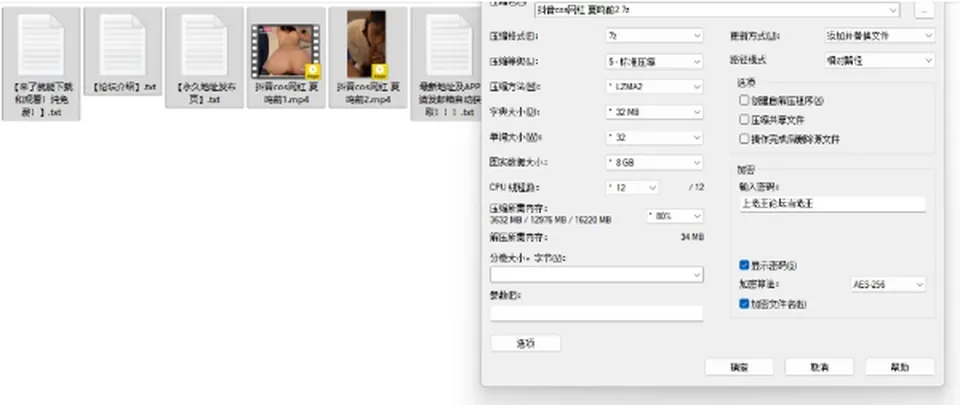Enable 创建自释放程序 (create SFX archive) checkbox
Image resolution: width=960 pixels, height=405 pixels.
pyautogui.click(x=744, y=100)
